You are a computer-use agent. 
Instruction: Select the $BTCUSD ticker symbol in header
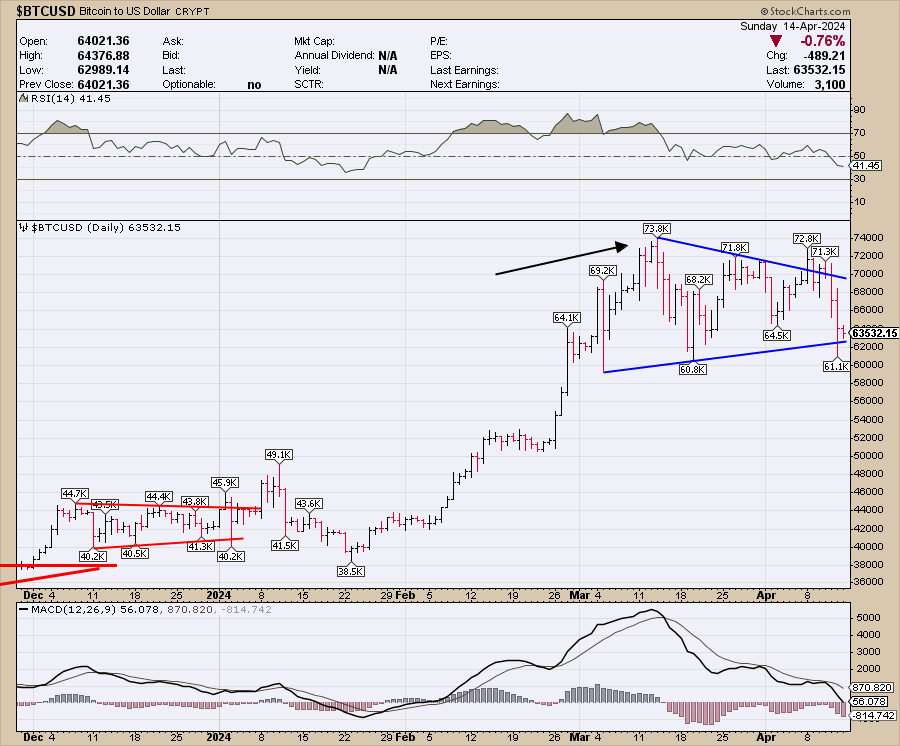click(x=46, y=11)
